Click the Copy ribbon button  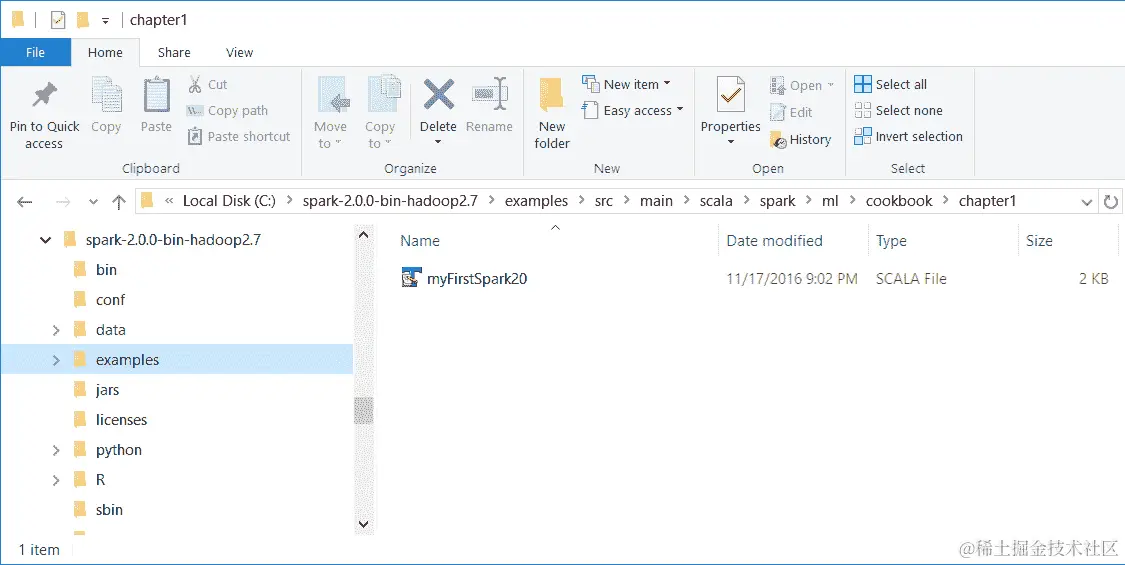(x=106, y=106)
